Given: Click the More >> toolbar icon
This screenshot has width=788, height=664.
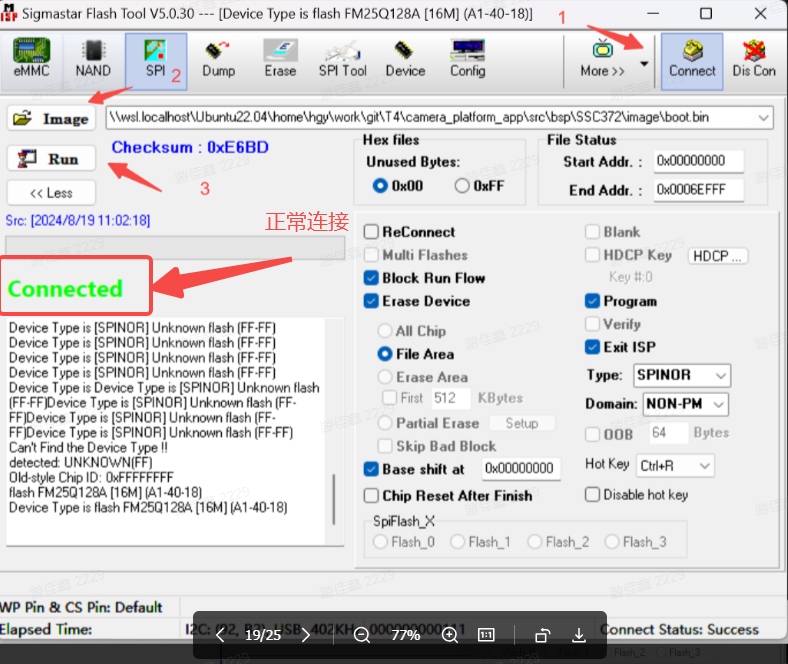Looking at the screenshot, I should (x=603, y=59).
